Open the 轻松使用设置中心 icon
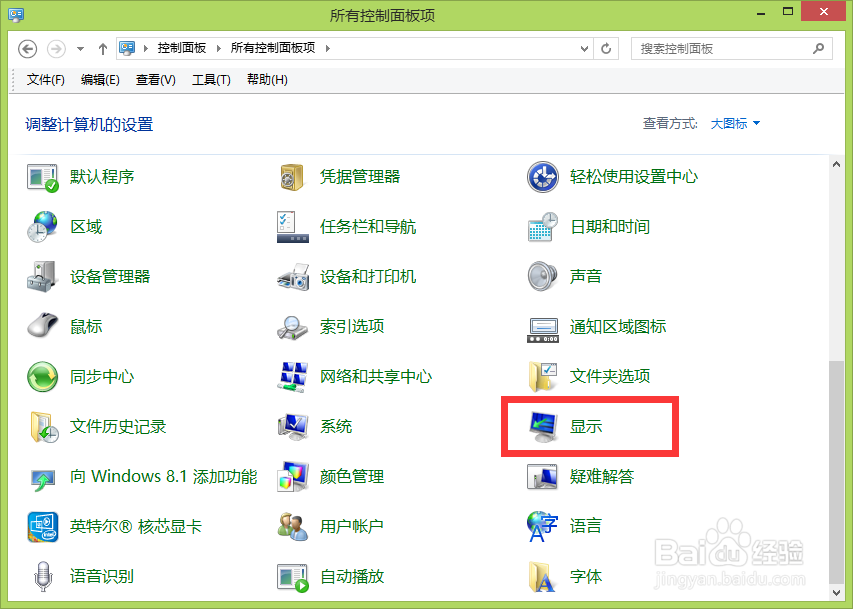853x609 pixels. (x=542, y=177)
